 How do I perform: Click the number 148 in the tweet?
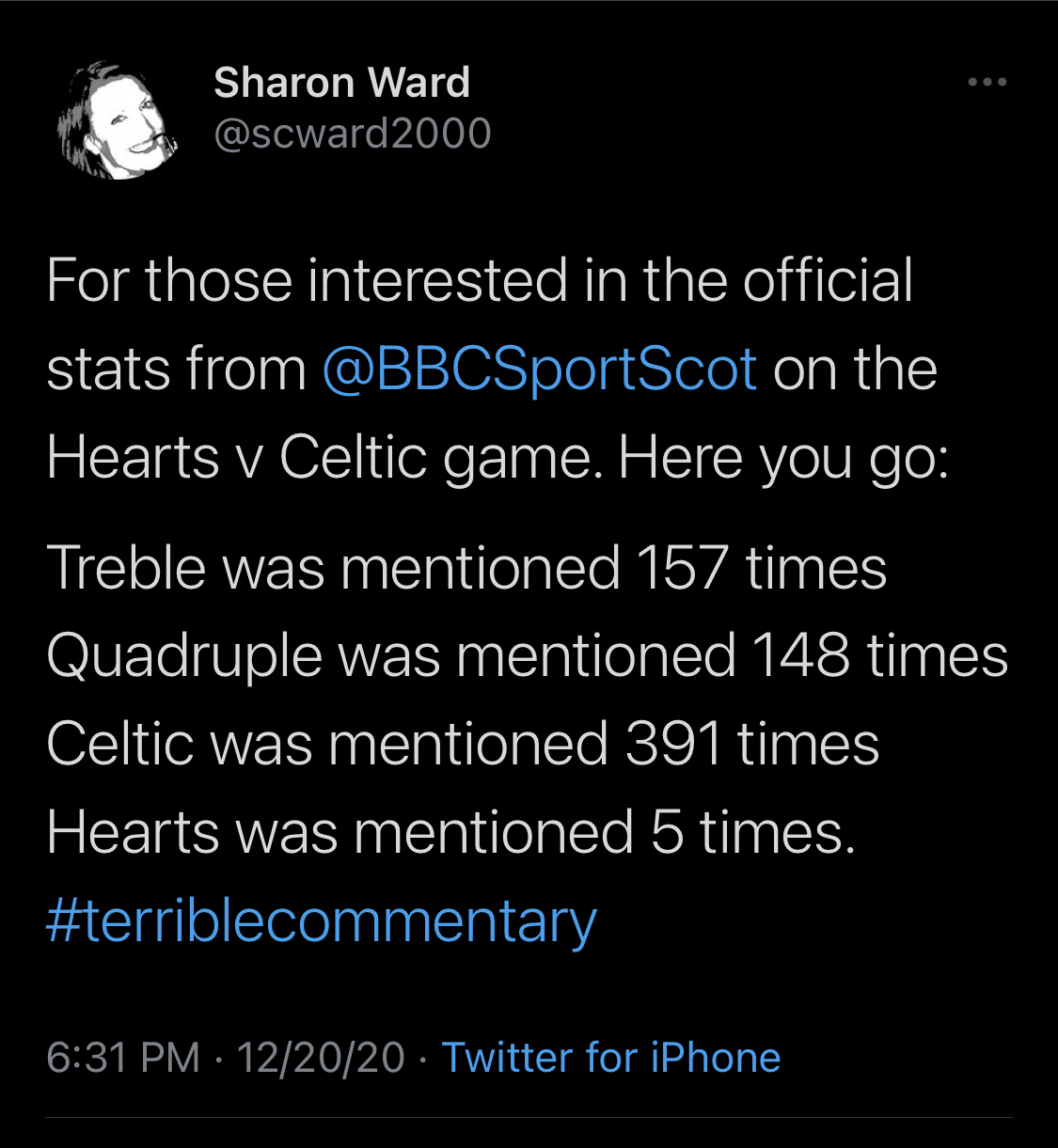click(800, 655)
